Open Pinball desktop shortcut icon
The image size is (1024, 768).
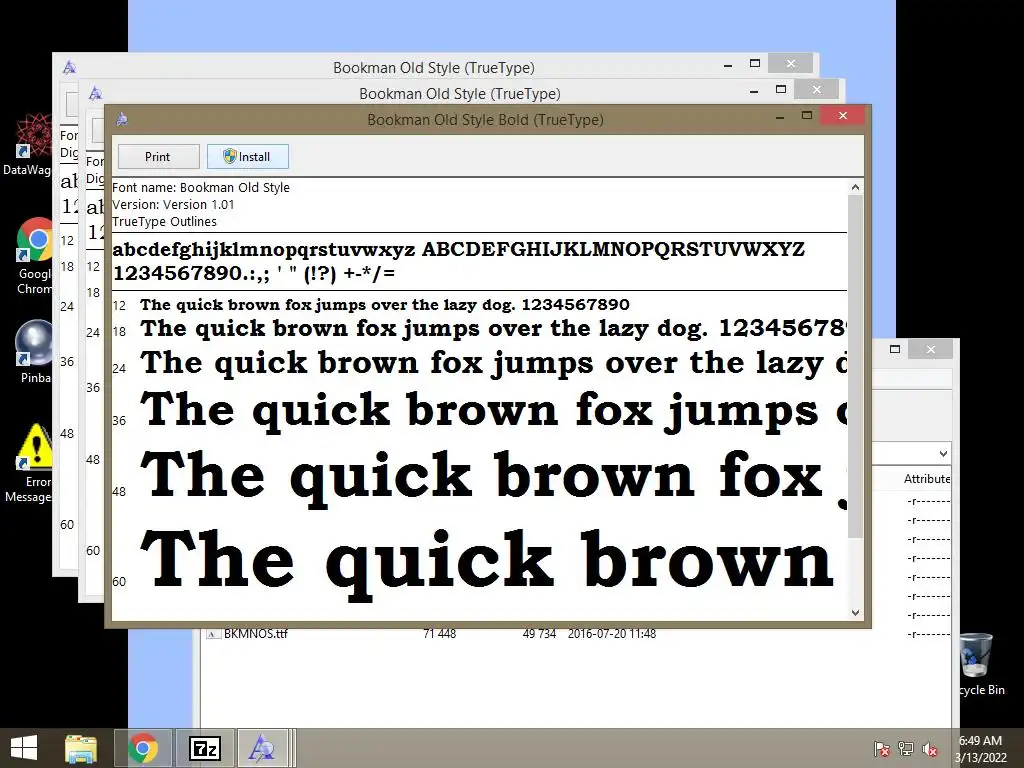point(34,351)
